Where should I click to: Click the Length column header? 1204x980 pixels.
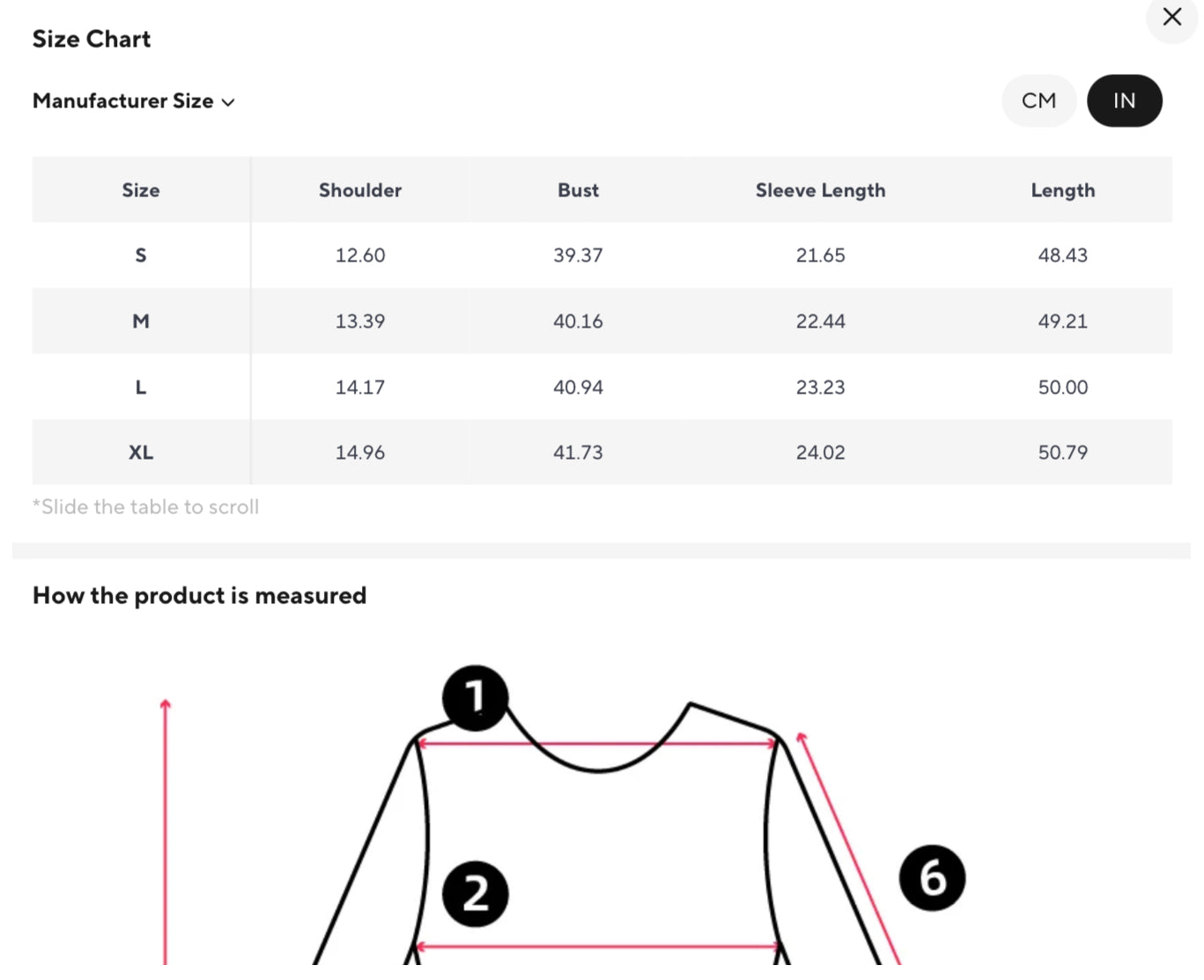click(x=1062, y=190)
